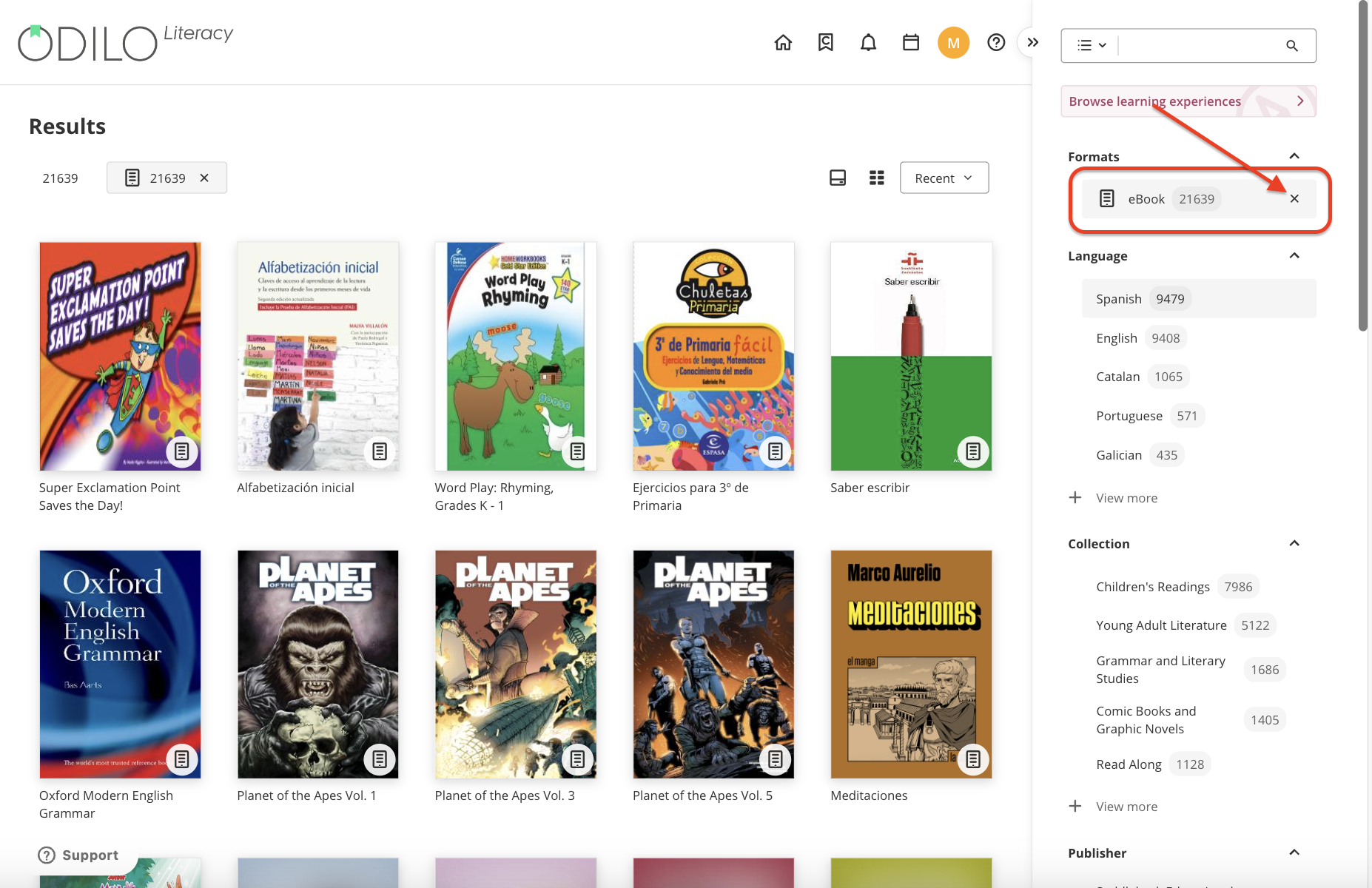The width and height of the screenshot is (1372, 888).
Task: Click the ODILO Literacy logo
Action: (124, 43)
